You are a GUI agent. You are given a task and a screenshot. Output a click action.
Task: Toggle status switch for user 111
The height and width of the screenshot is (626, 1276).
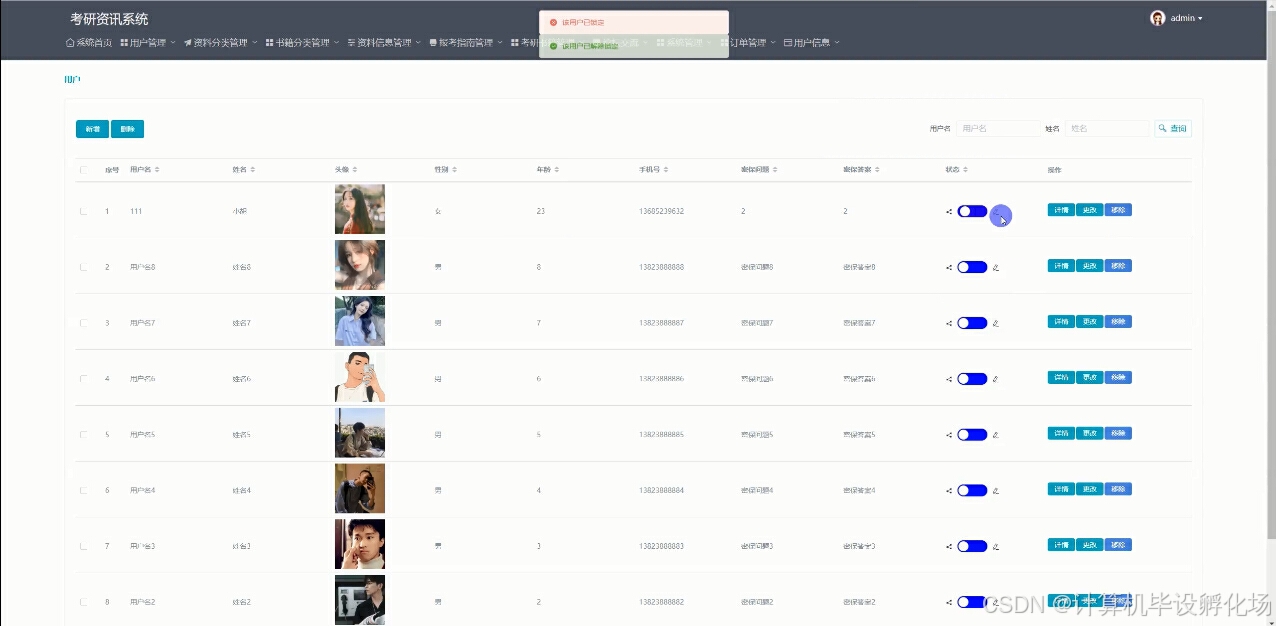(972, 211)
